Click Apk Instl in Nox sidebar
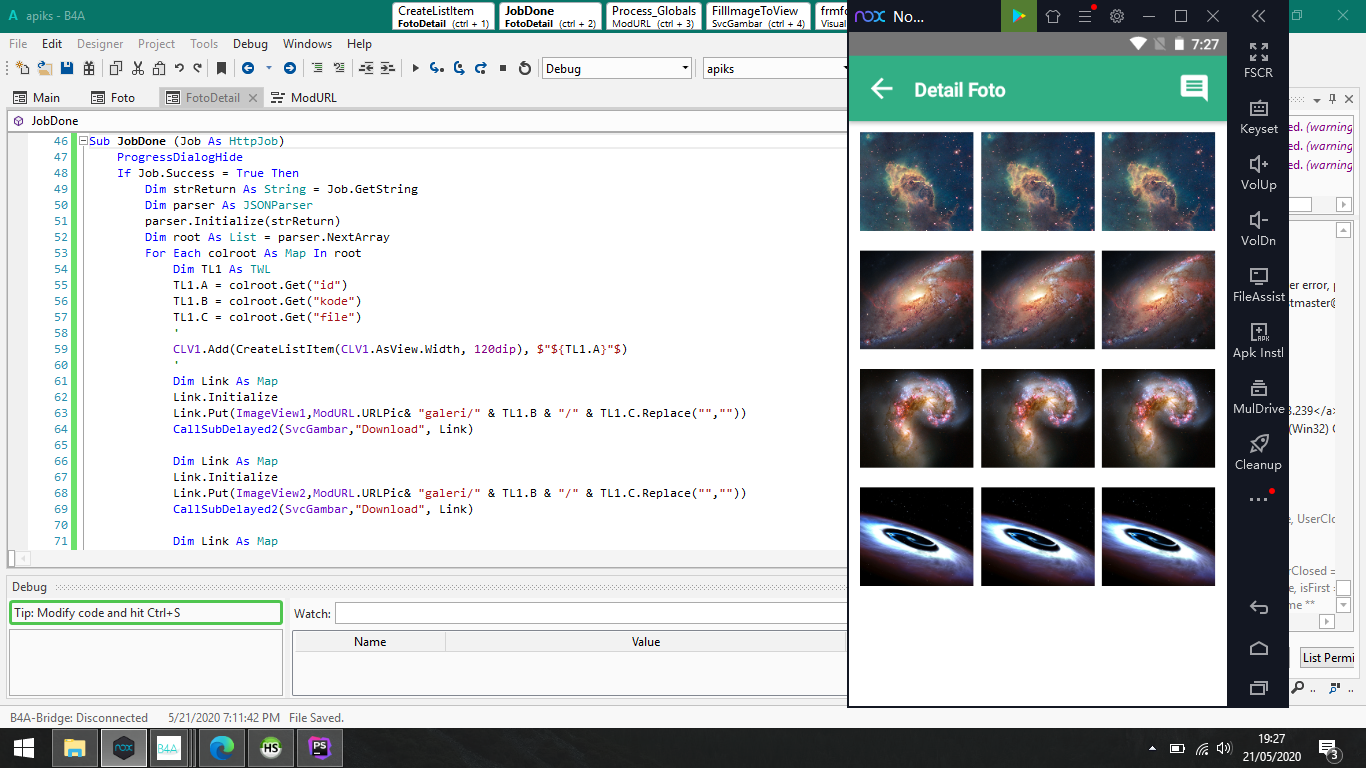Screen dimensions: 1366x768 (x=1258, y=339)
